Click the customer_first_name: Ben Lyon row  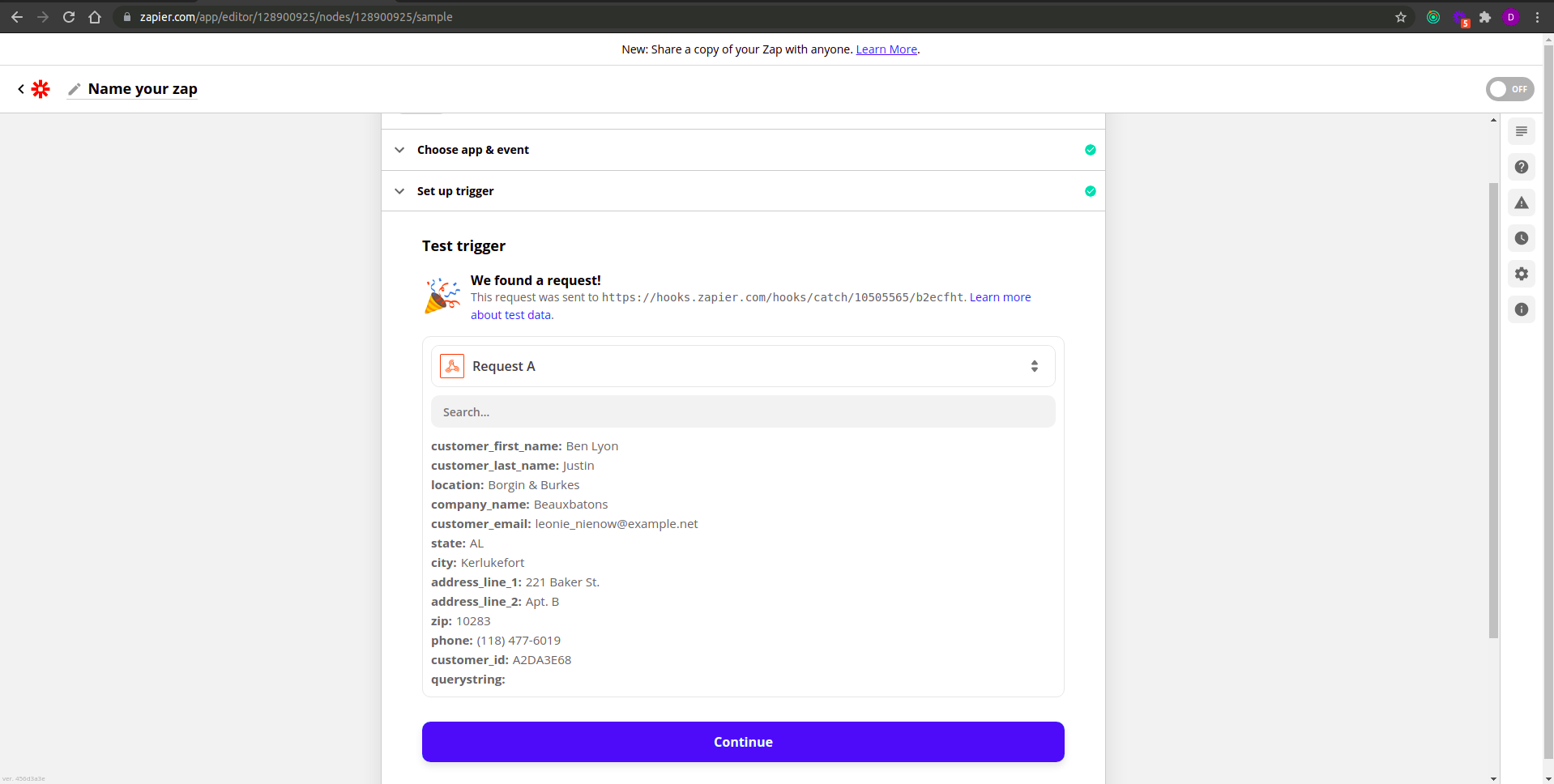tap(524, 446)
